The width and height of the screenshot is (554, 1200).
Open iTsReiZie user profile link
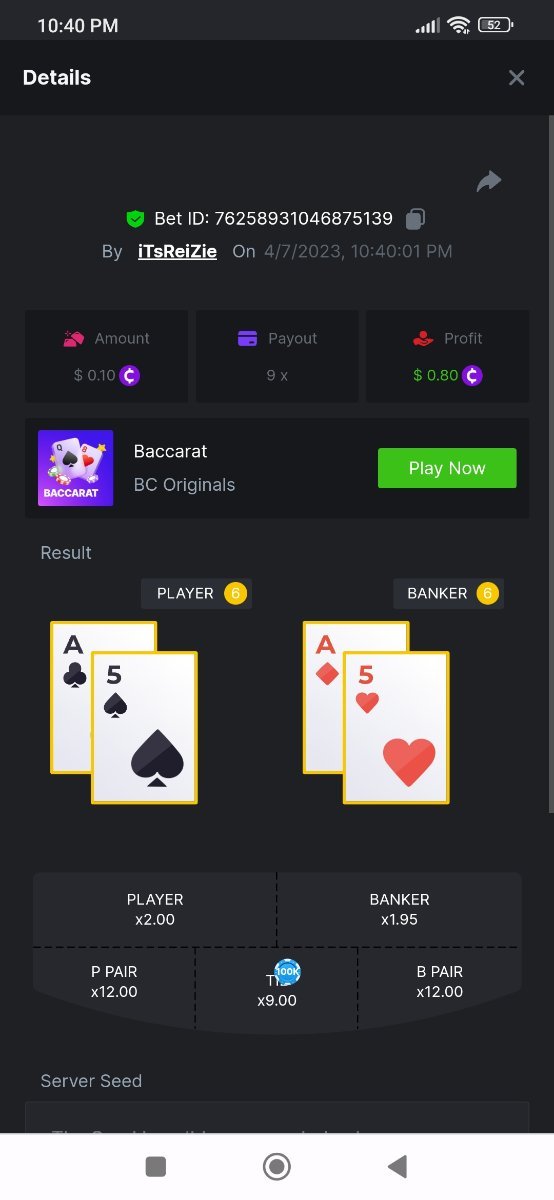[177, 251]
